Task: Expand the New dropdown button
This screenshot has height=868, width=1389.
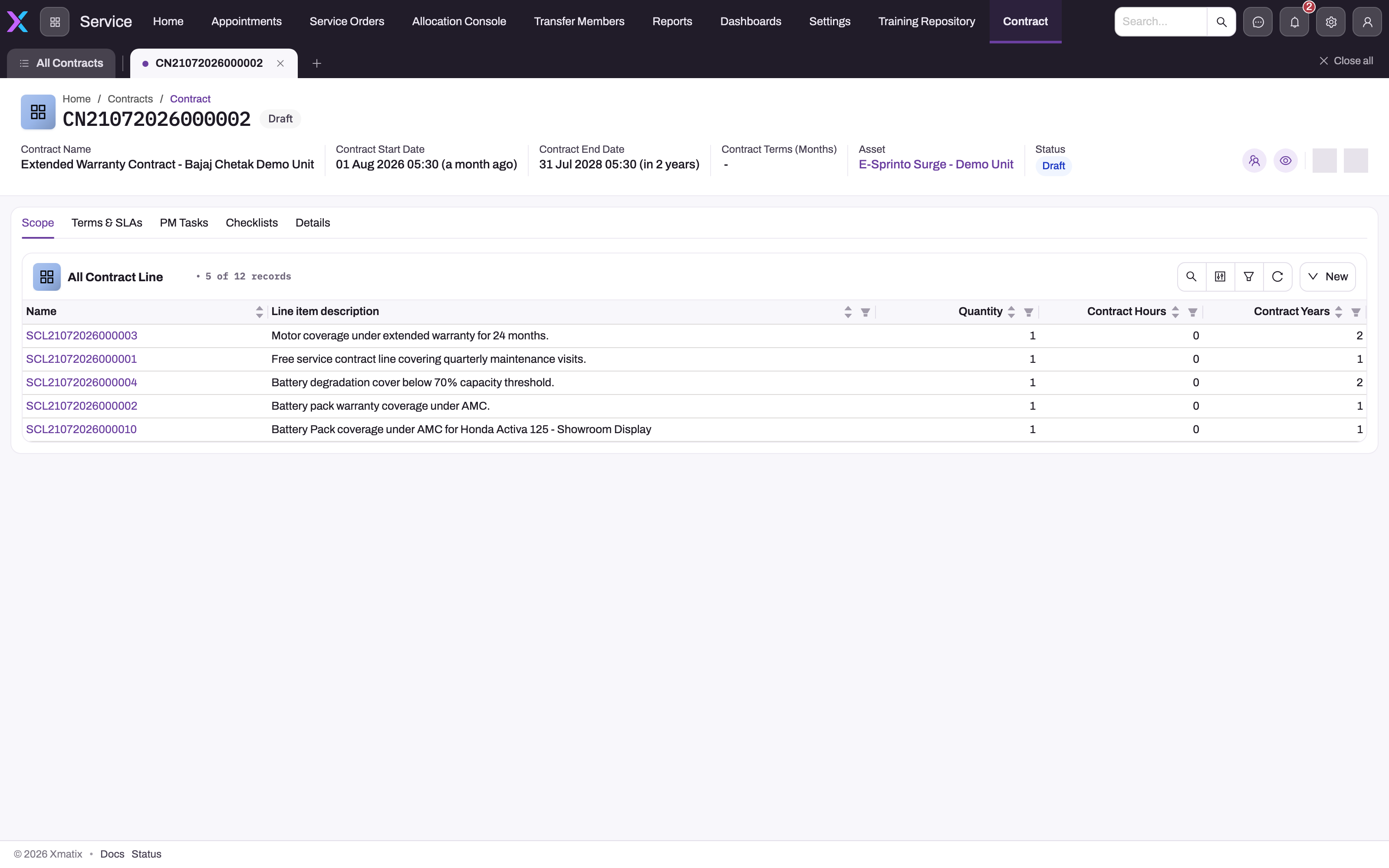Action: point(1328,277)
